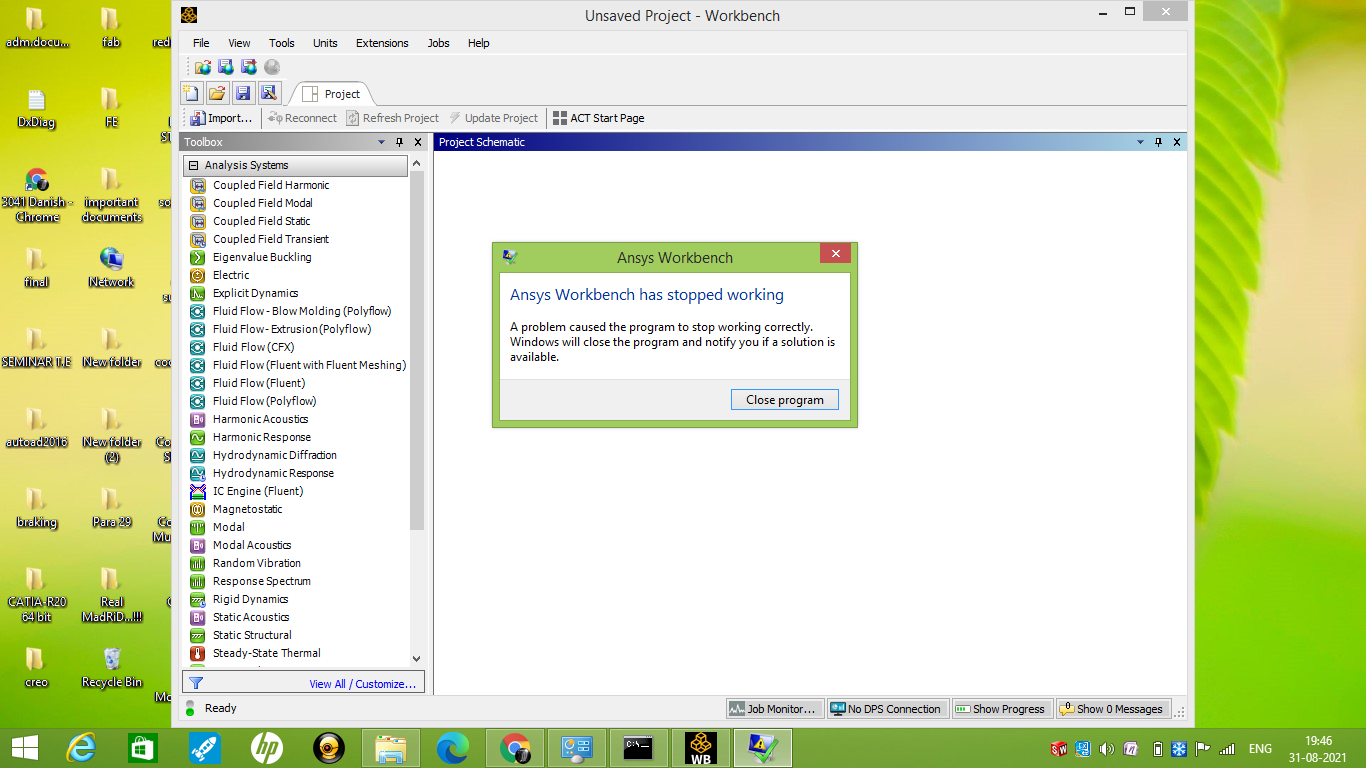Click the Toolbox filter funnel icon

(x=196, y=683)
